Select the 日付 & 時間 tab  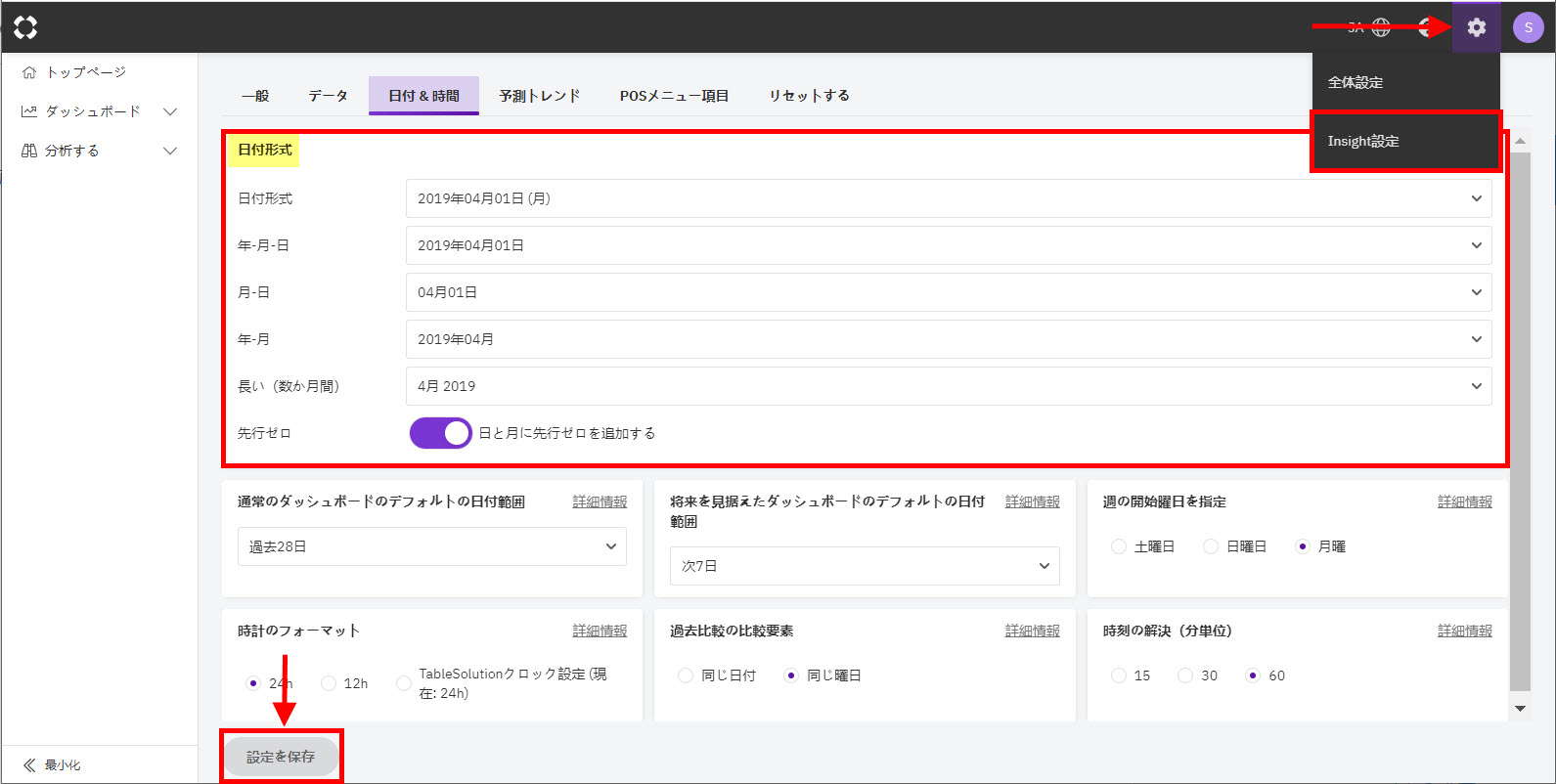click(423, 96)
